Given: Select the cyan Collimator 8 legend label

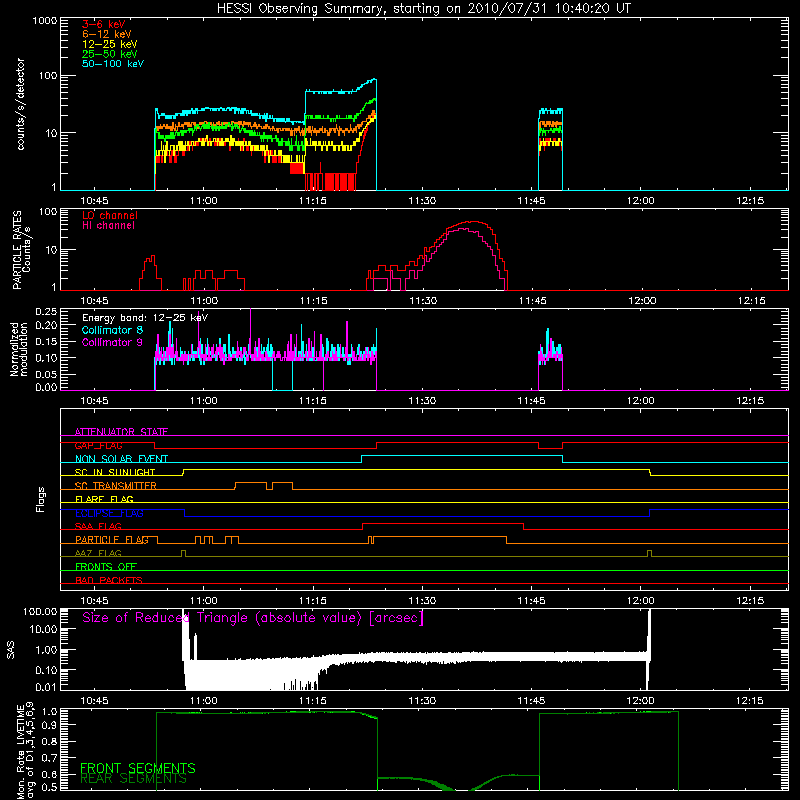Looking at the screenshot, I should (112, 330).
